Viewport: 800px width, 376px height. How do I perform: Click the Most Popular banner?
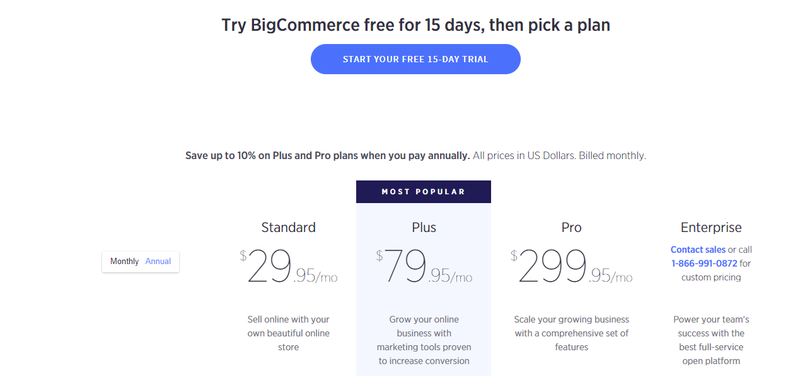coord(423,192)
